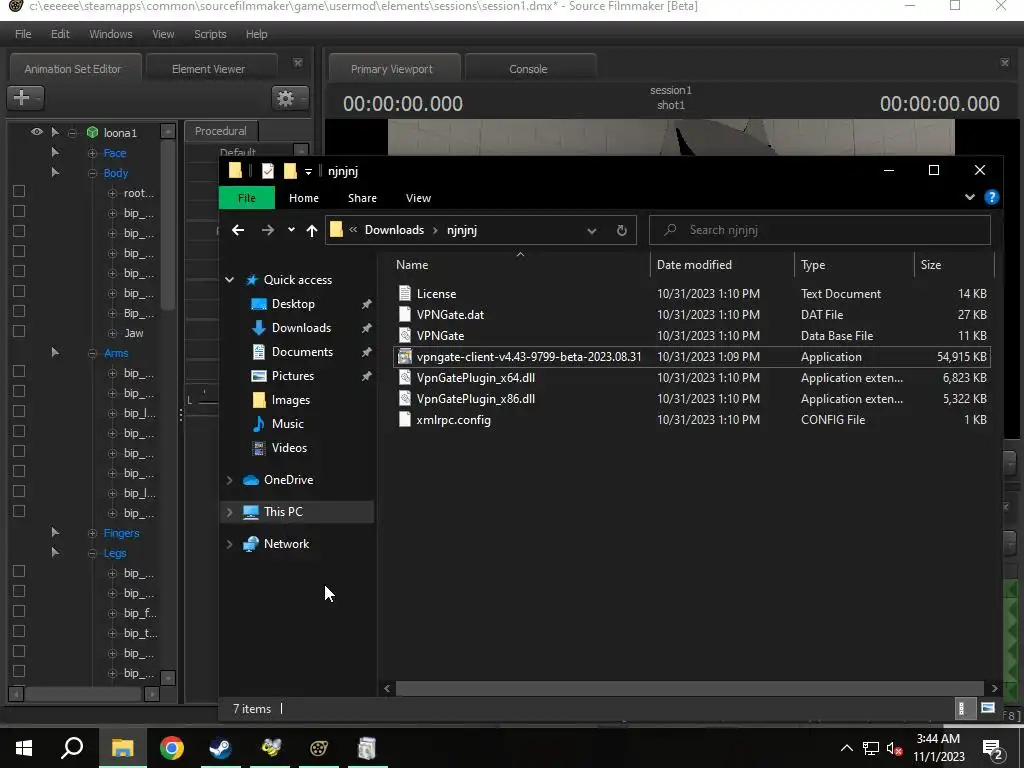Expand the This PC tree node
The height and width of the screenshot is (768, 1024).
pos(230,512)
